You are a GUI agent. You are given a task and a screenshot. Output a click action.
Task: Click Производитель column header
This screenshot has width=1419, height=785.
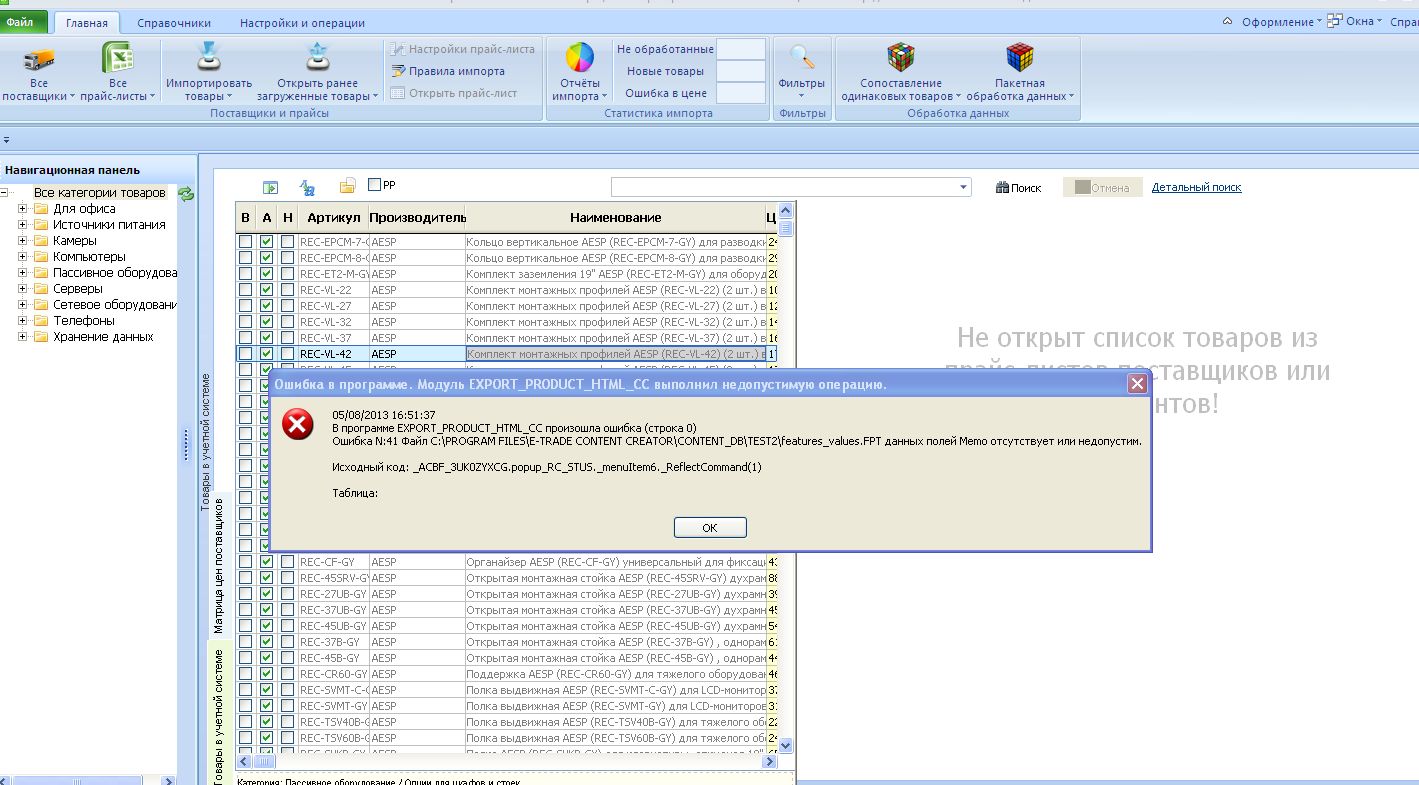417,217
